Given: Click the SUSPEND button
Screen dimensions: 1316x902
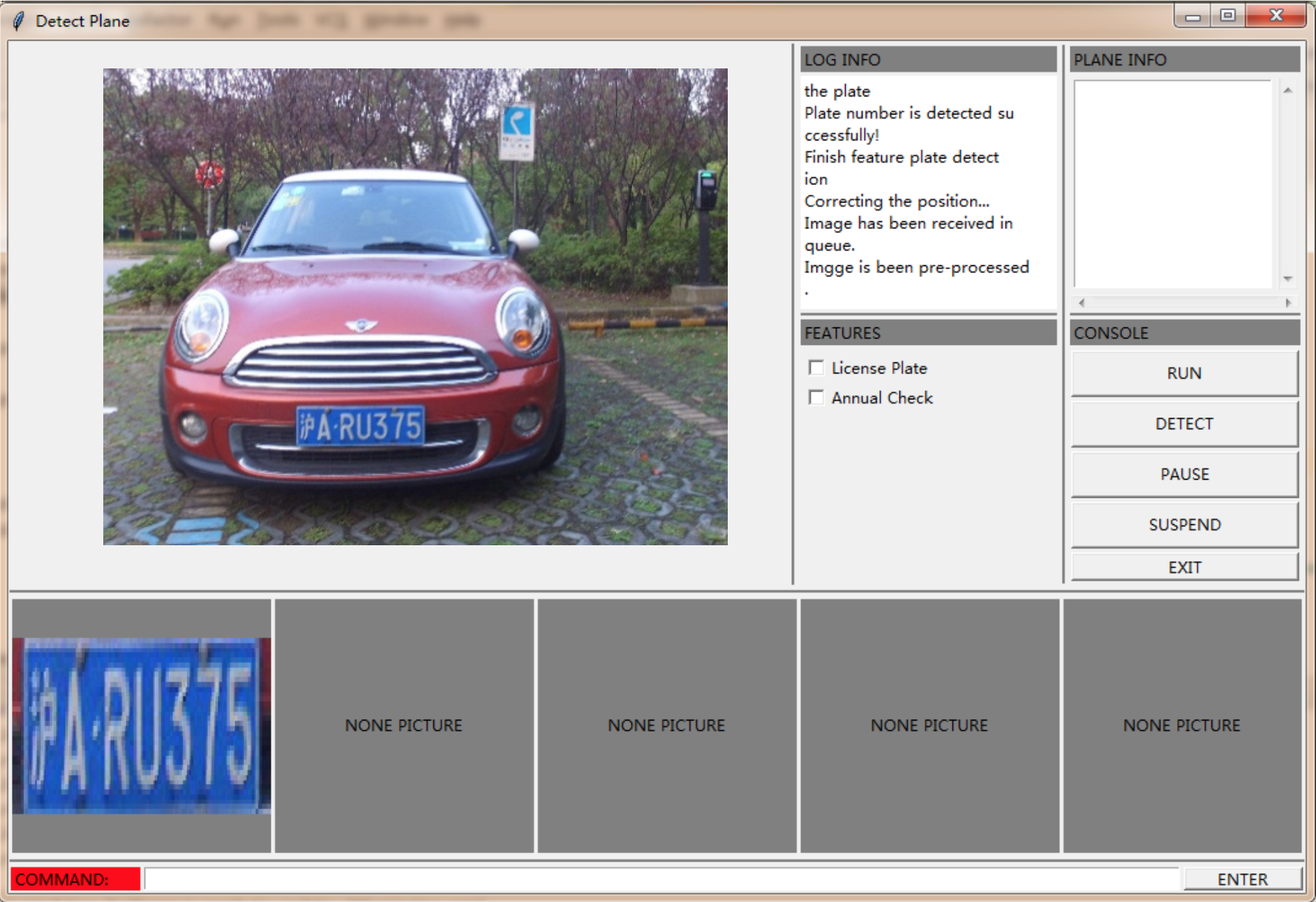Looking at the screenshot, I should 1184,524.
